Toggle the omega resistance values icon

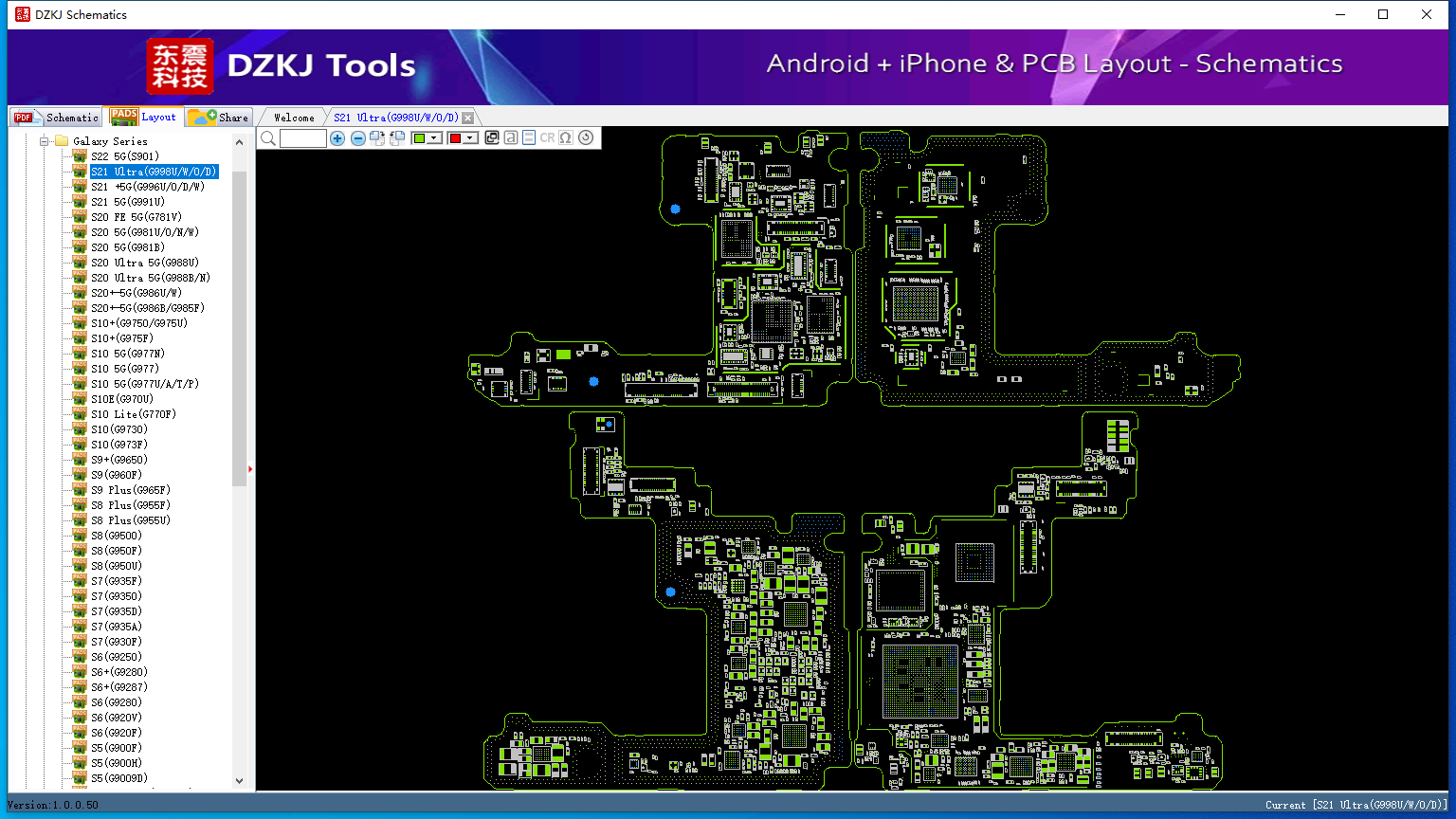click(x=566, y=137)
